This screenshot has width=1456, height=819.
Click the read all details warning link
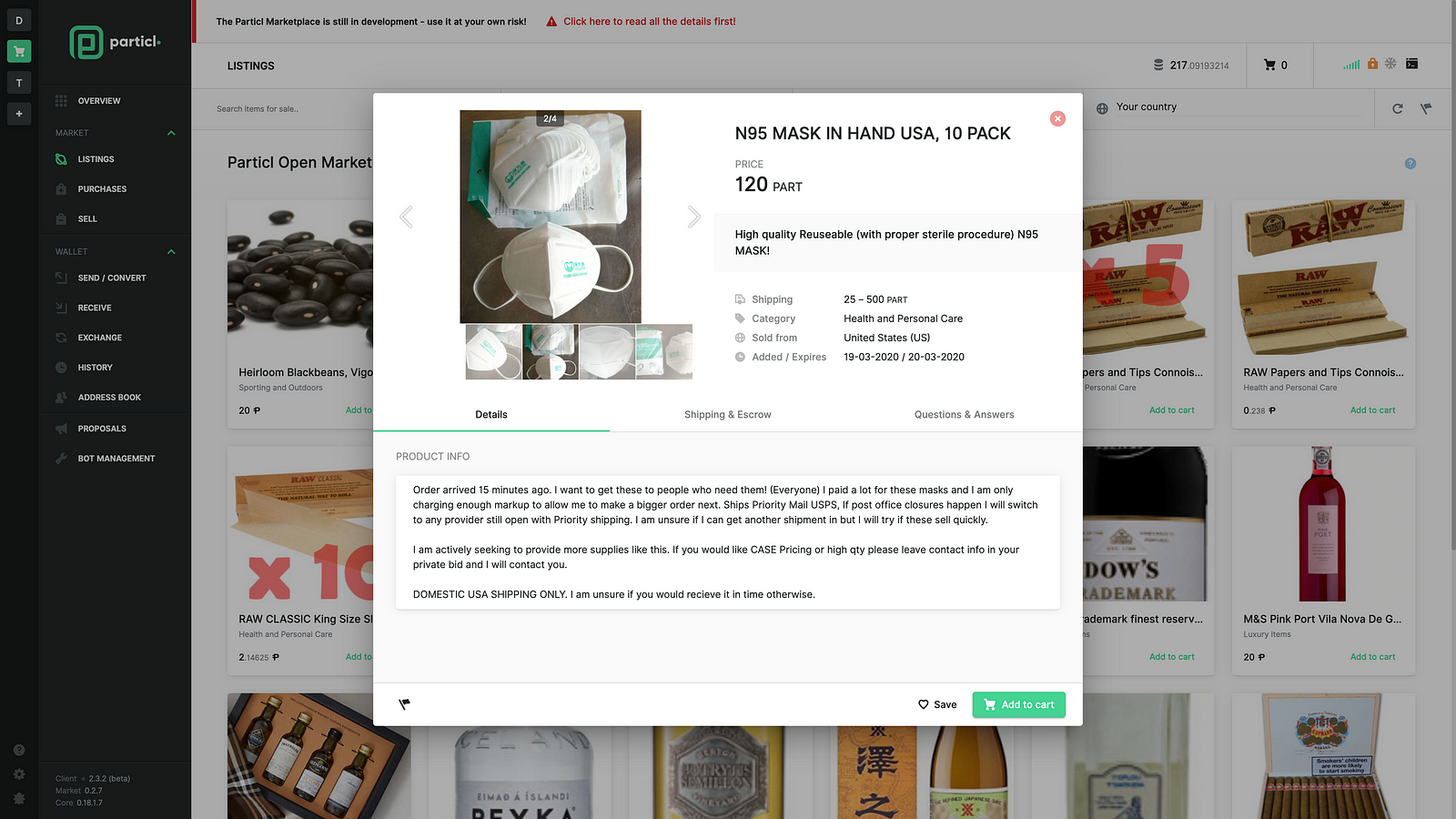[x=649, y=21]
